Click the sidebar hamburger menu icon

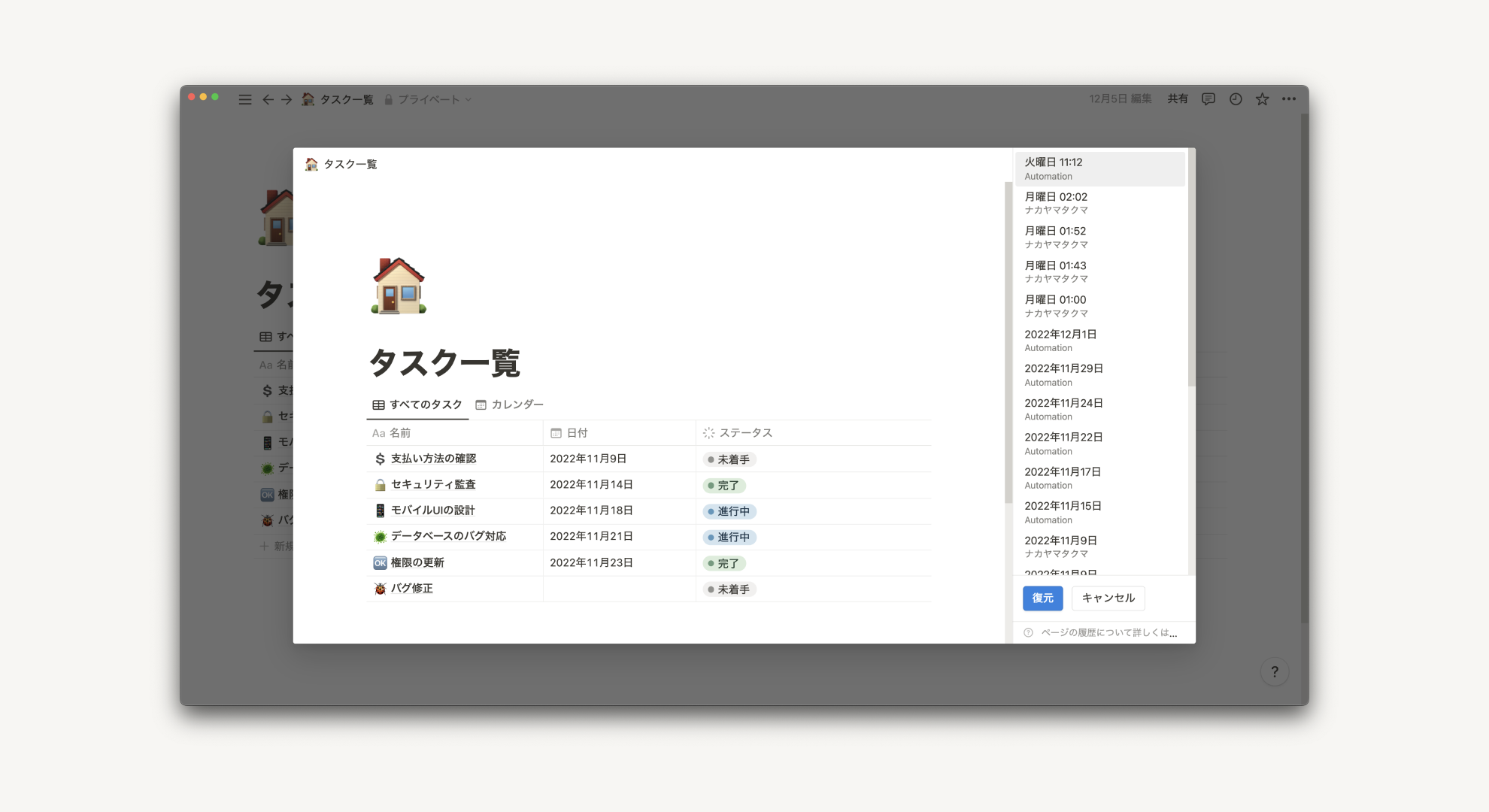tap(244, 99)
